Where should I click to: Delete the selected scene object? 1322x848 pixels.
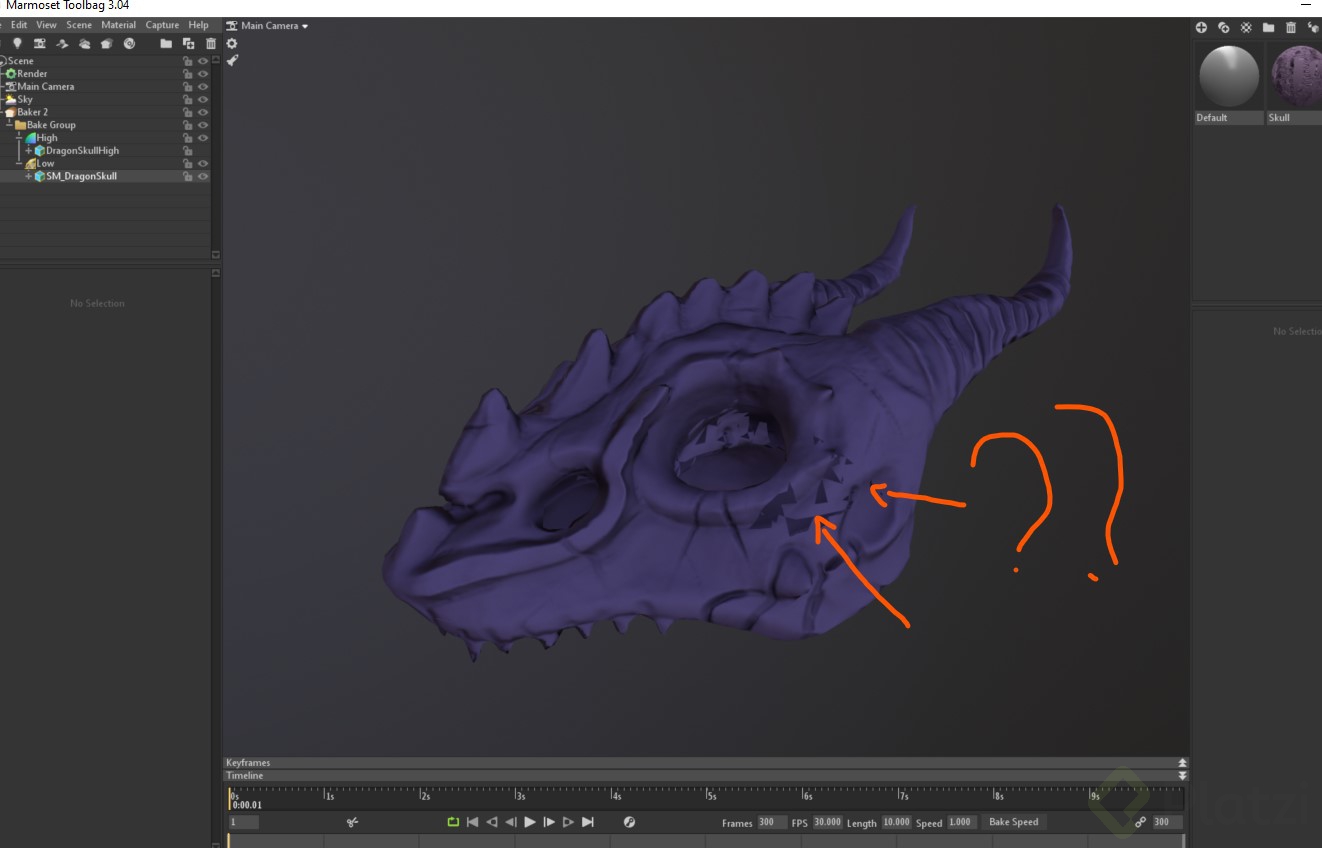(210, 43)
